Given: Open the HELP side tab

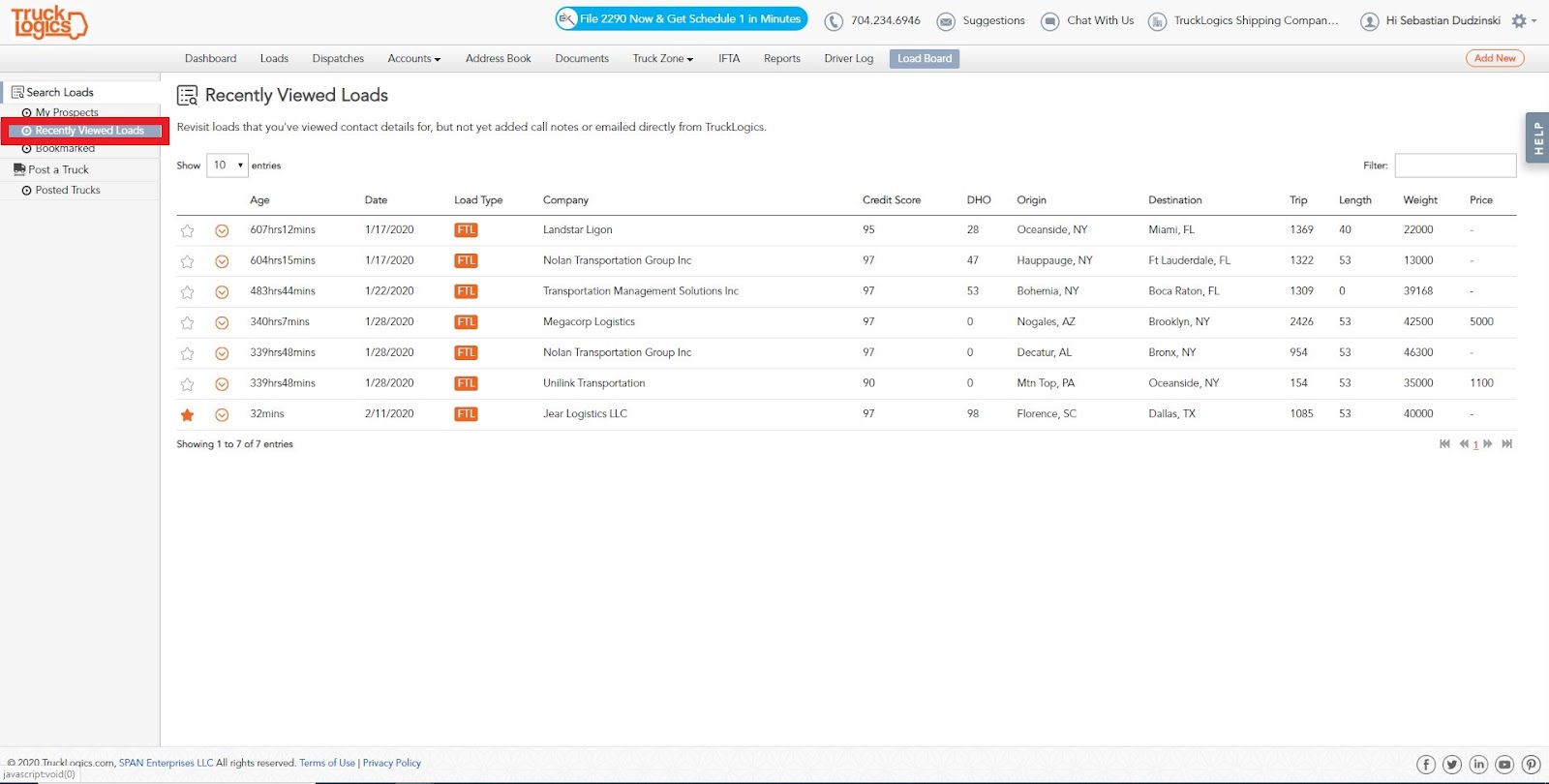Looking at the screenshot, I should tap(1537, 138).
